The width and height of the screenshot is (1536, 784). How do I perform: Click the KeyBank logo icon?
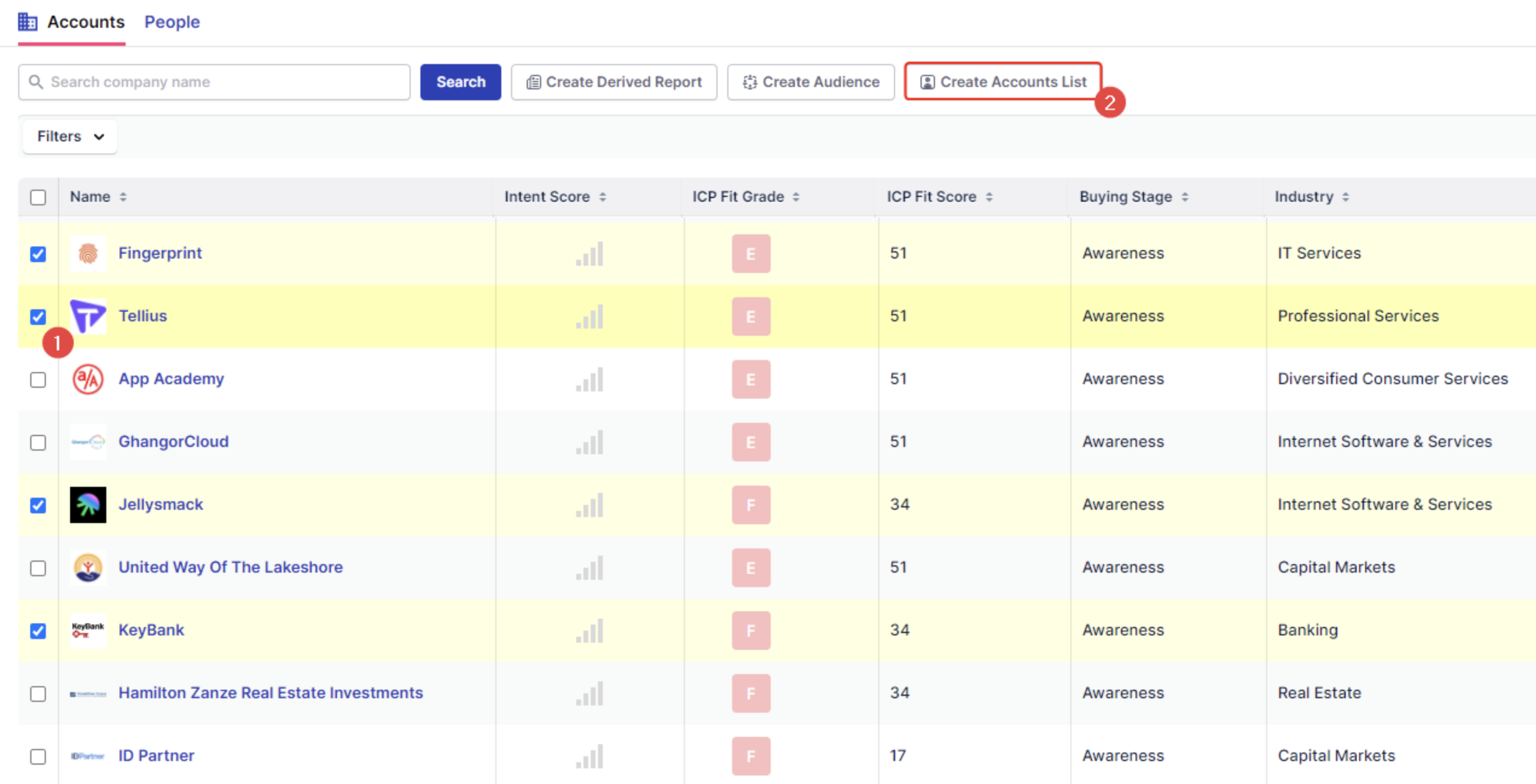point(88,630)
